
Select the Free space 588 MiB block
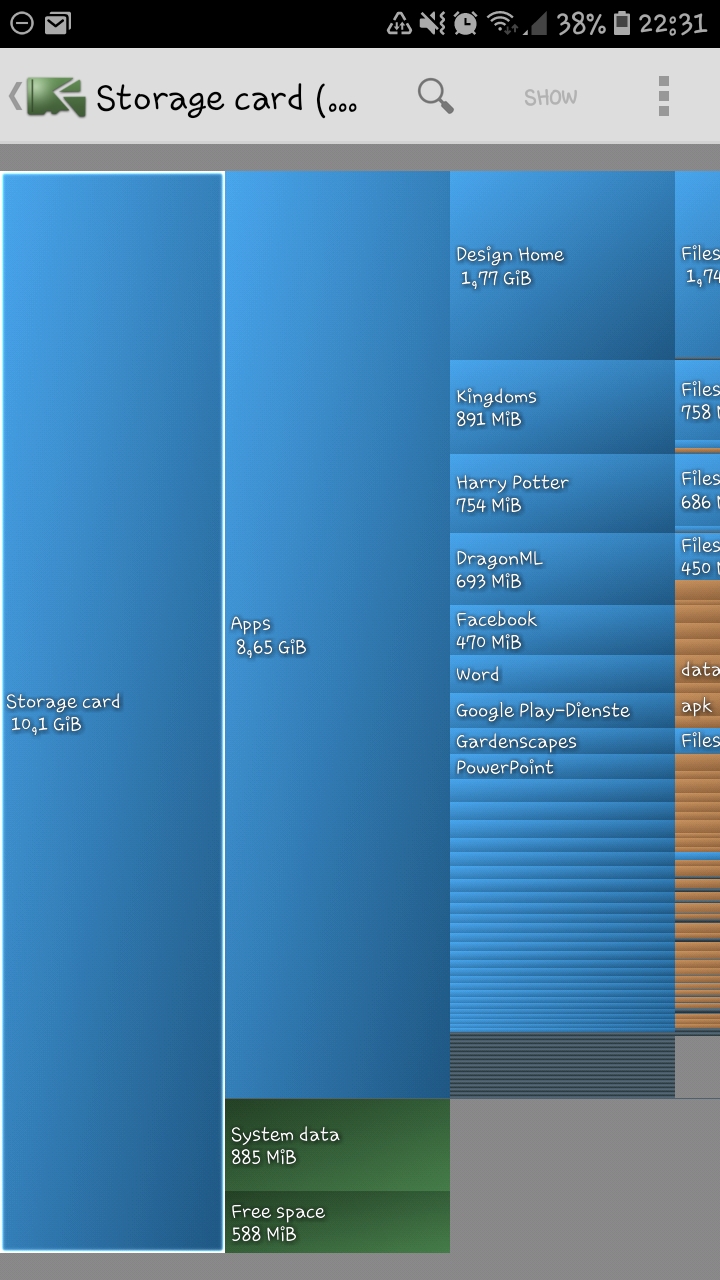pyautogui.click(x=337, y=1222)
